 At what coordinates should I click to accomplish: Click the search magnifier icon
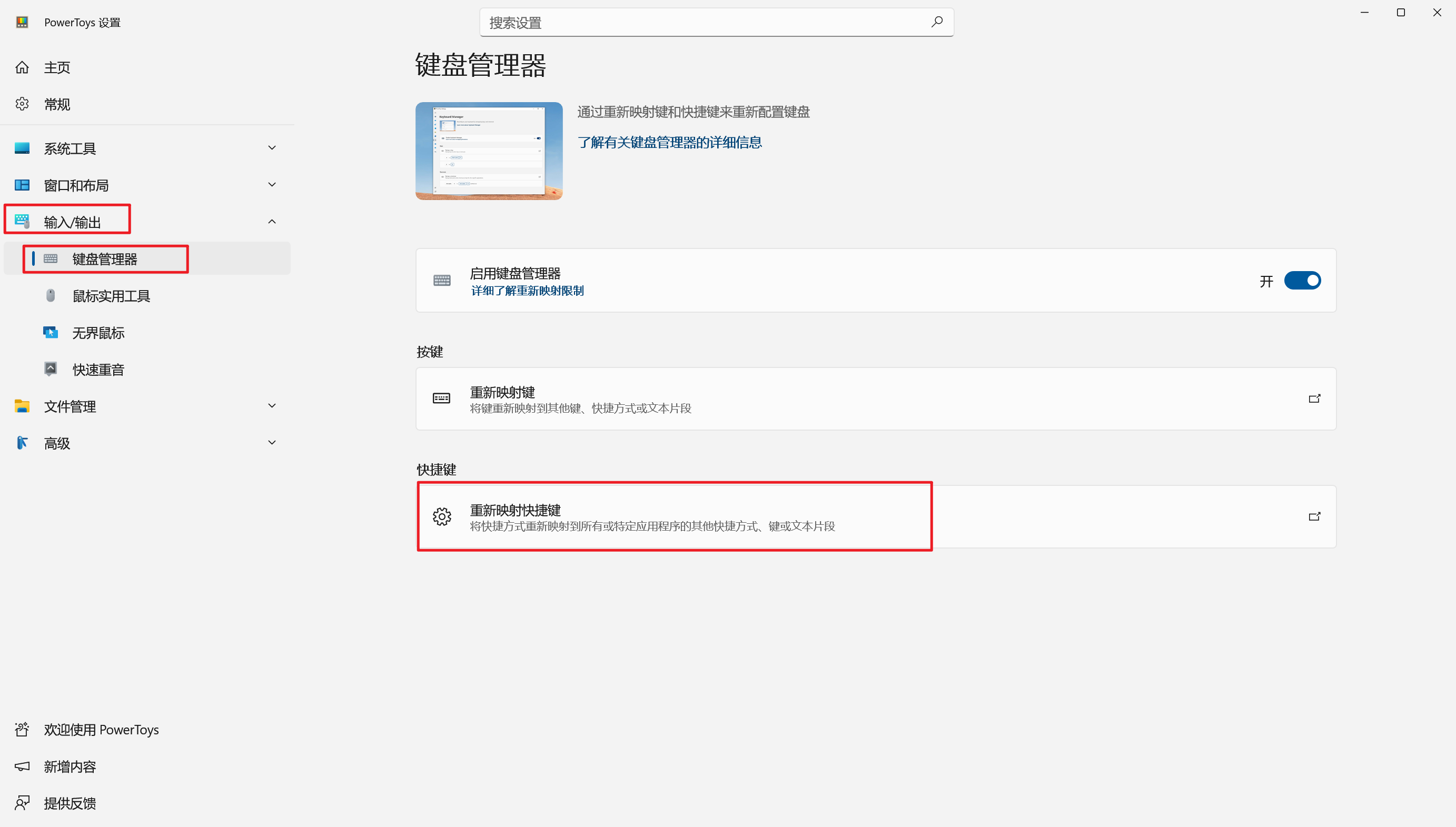tap(937, 22)
